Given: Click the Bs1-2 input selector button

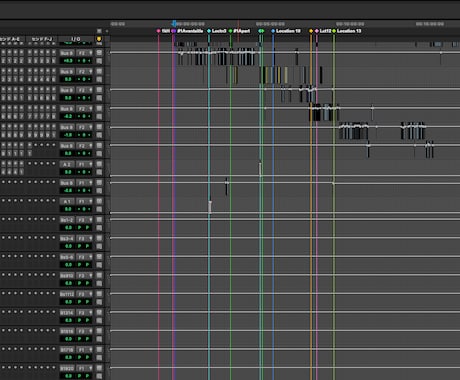Looking at the screenshot, I should 68,220.
